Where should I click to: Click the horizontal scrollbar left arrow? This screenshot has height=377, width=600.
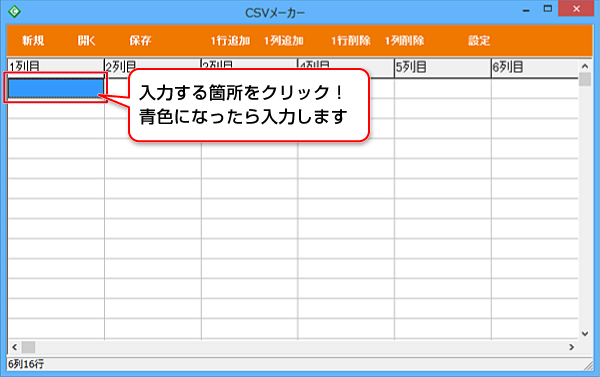[x=15, y=347]
